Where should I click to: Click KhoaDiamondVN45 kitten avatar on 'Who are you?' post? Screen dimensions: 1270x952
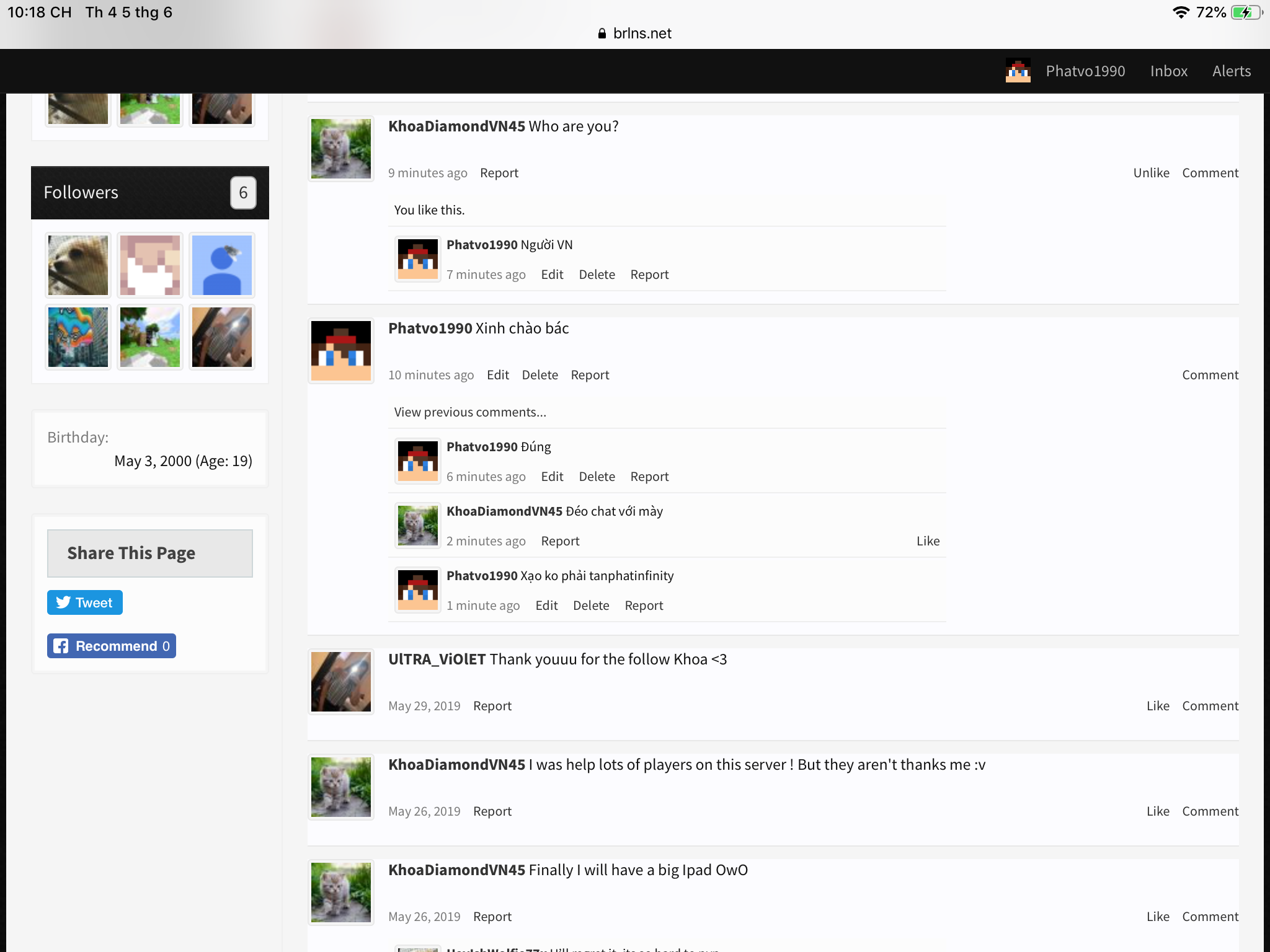click(x=341, y=149)
